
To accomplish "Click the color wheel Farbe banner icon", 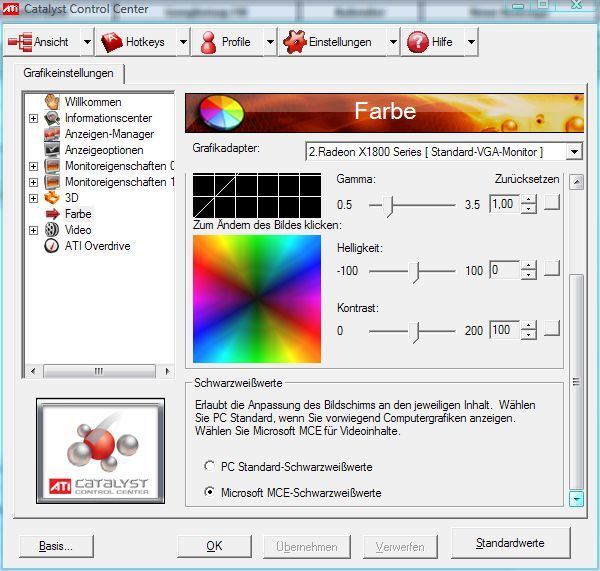I will click(x=222, y=113).
